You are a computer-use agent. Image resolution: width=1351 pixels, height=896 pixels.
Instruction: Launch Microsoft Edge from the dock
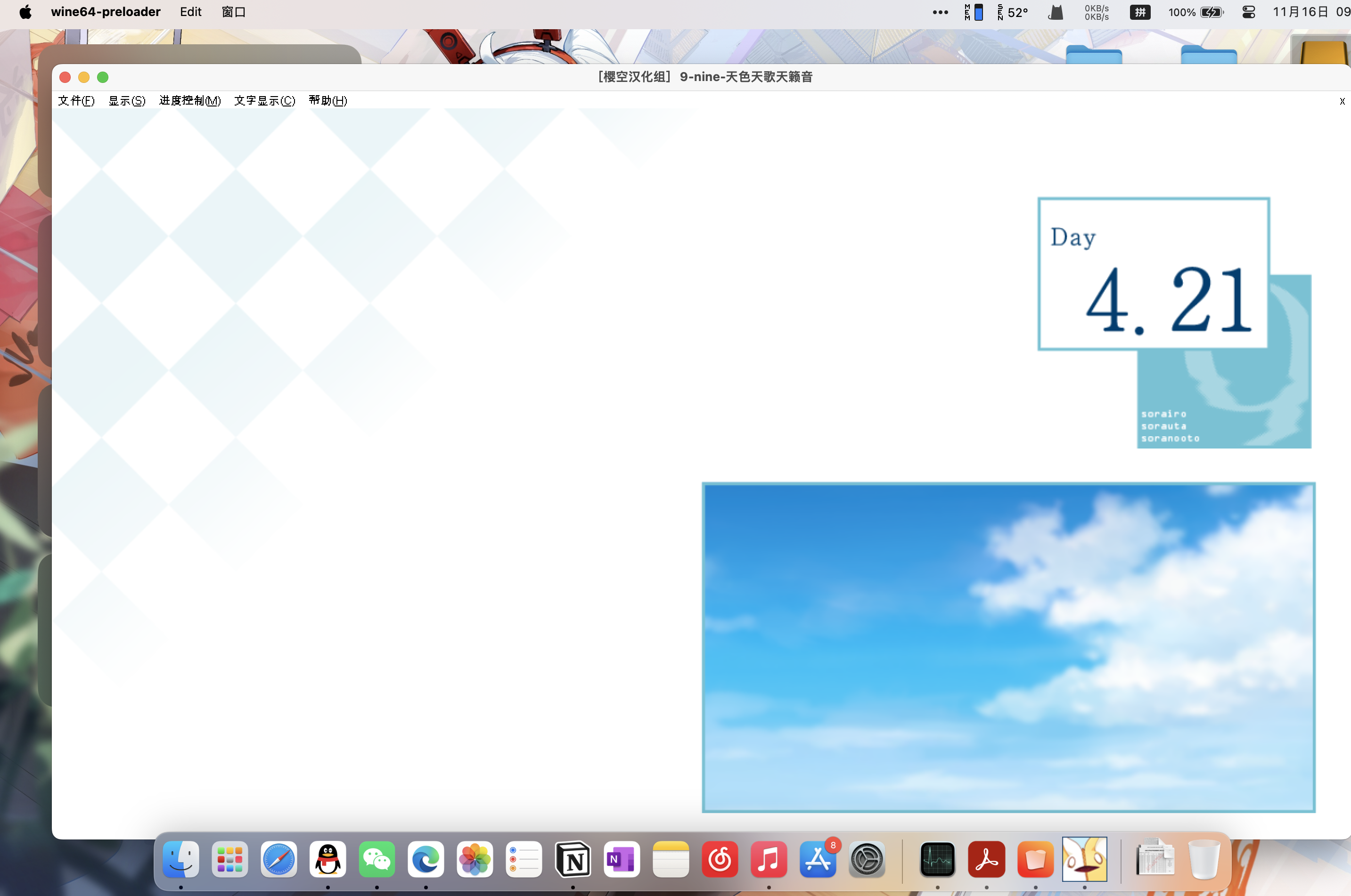426,859
